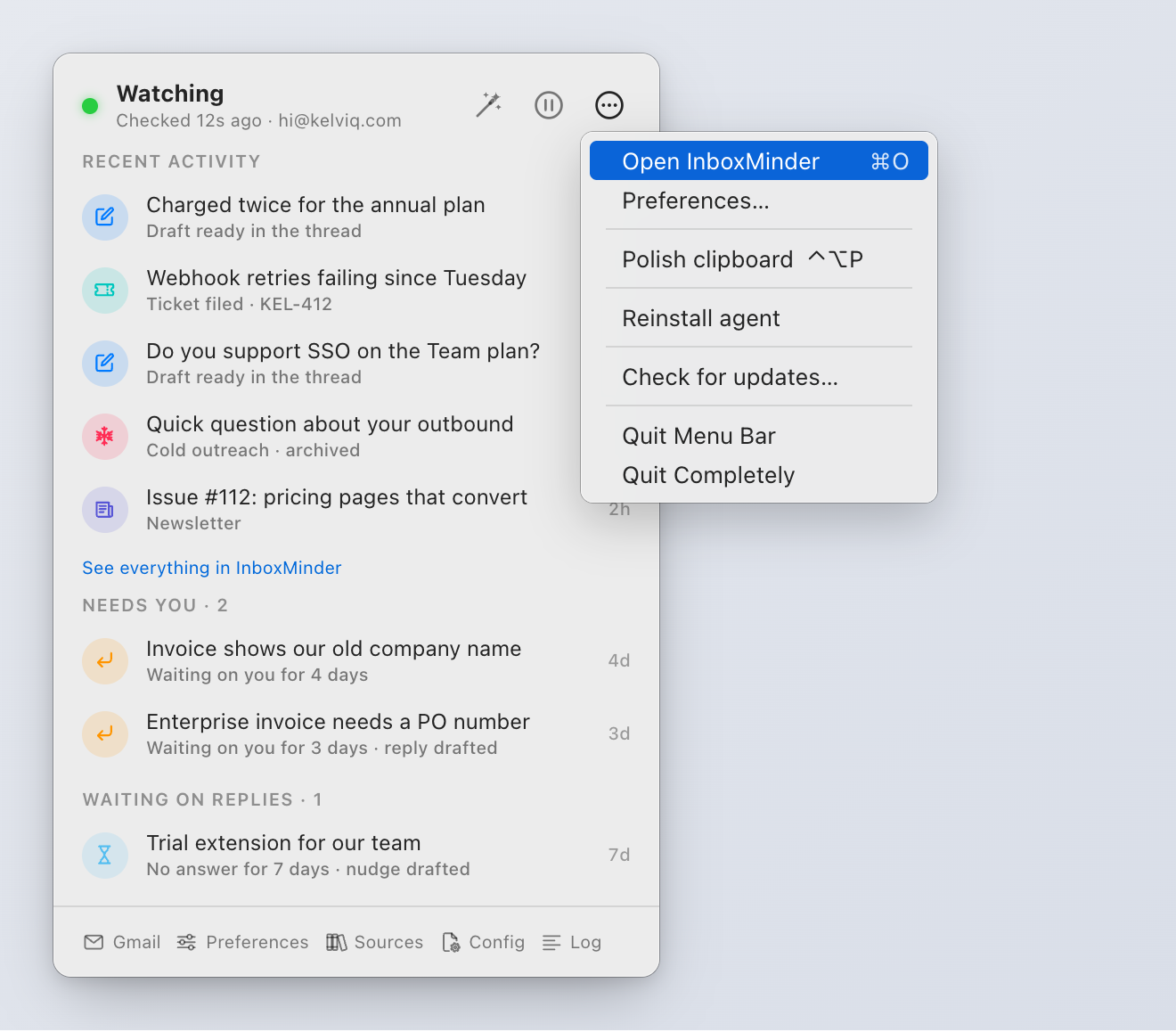
Task: Open 'Trial extension for our team'
Action: click(x=283, y=844)
